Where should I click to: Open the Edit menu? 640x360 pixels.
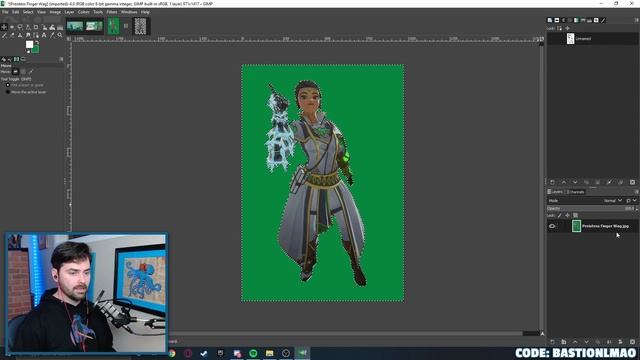(16, 12)
